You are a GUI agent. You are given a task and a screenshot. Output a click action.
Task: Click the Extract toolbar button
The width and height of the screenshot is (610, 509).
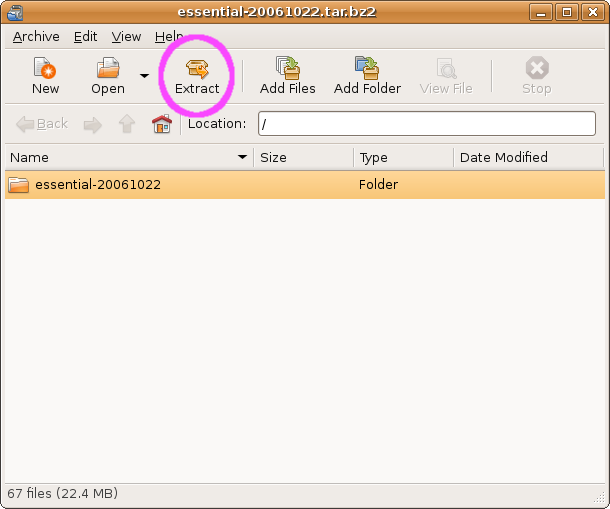(x=197, y=76)
